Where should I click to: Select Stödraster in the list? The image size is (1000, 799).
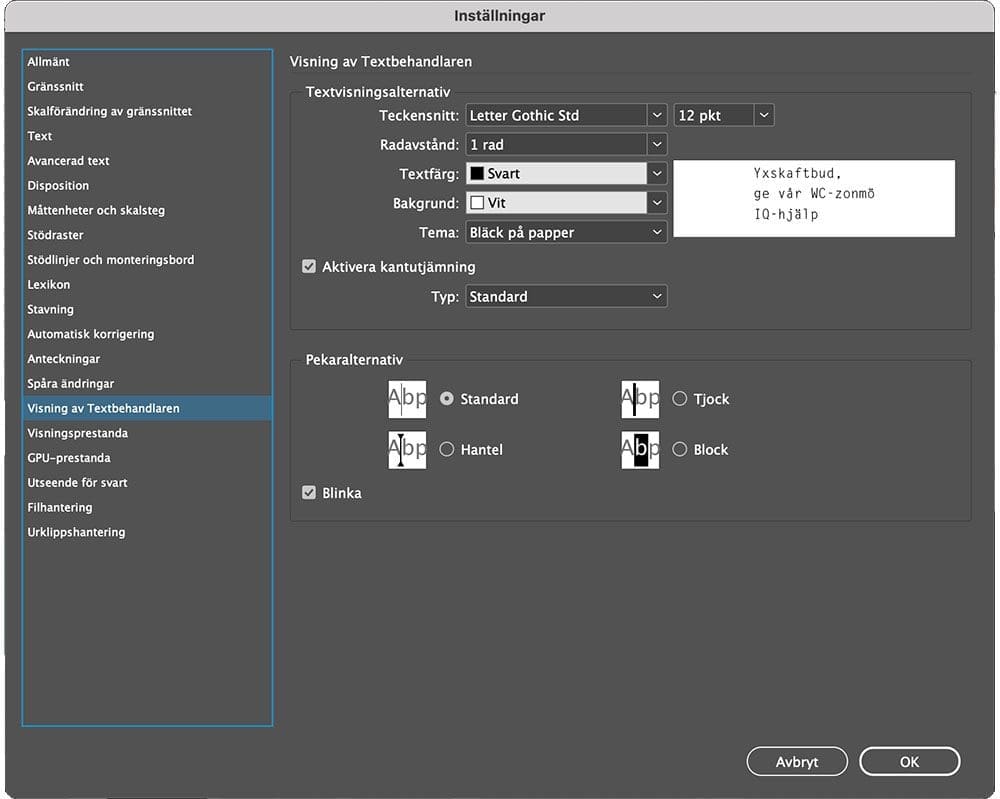pos(147,235)
